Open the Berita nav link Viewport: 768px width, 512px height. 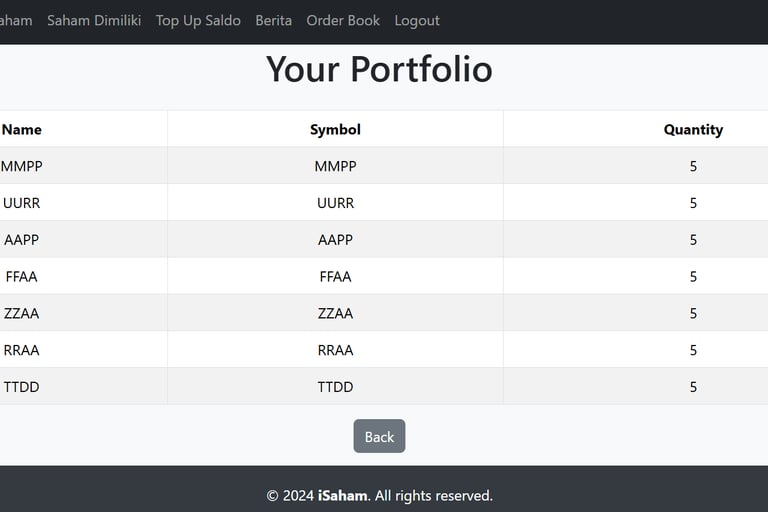click(274, 20)
